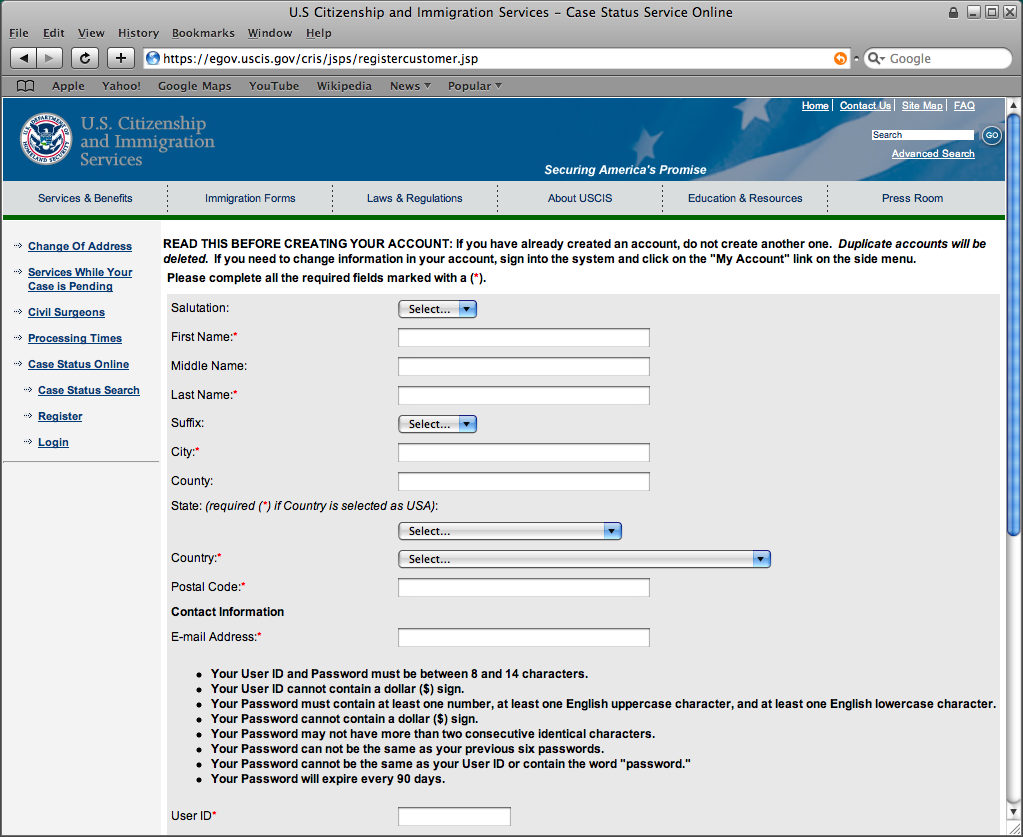Open the State dropdown list
The width and height of the screenshot is (1023, 837).
click(510, 531)
